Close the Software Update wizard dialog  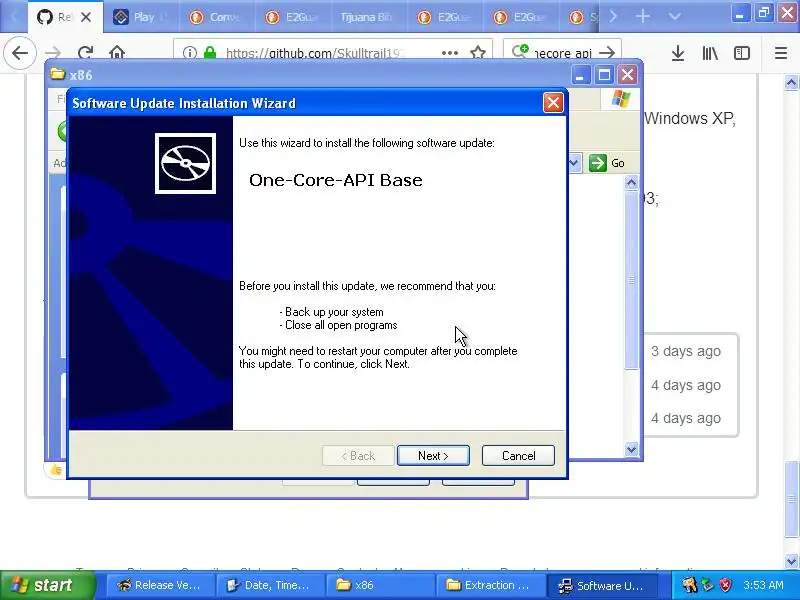pyautogui.click(x=553, y=103)
